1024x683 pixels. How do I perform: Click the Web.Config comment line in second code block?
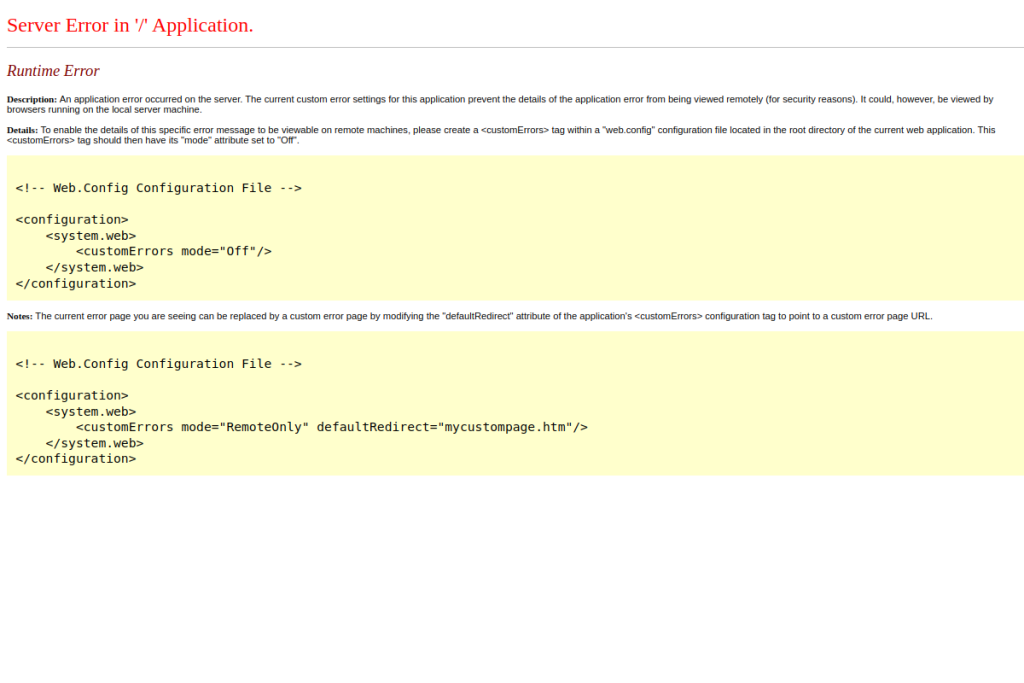tap(158, 364)
